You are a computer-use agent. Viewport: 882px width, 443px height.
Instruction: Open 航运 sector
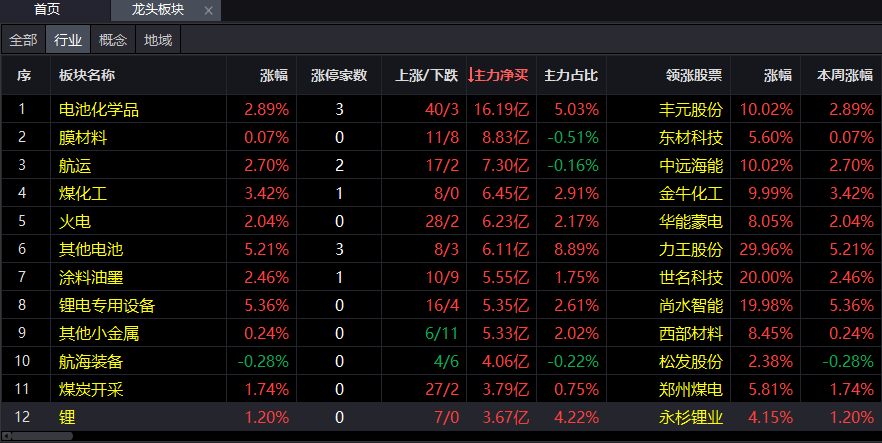(x=75, y=165)
